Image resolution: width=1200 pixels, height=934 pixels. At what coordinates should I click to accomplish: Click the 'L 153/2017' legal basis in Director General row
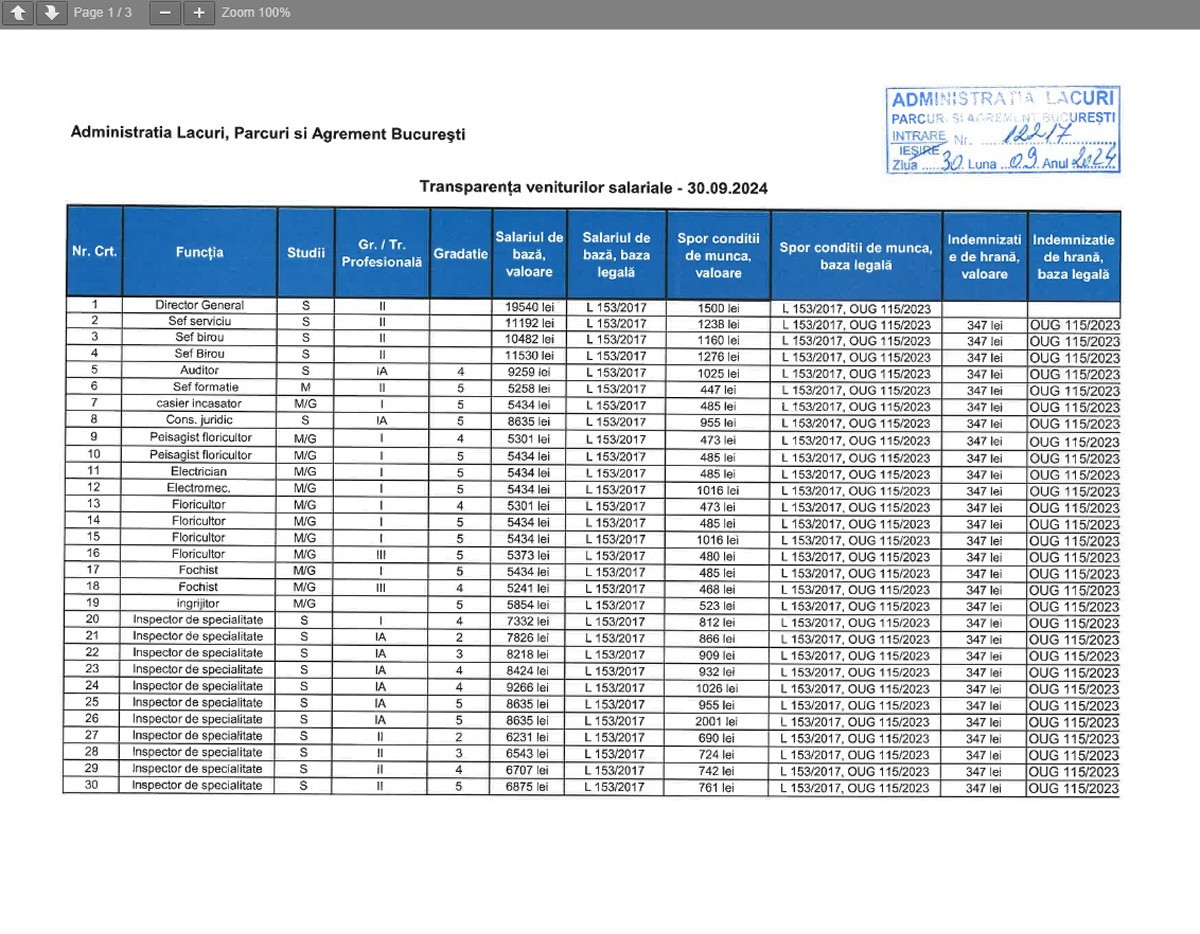[616, 307]
